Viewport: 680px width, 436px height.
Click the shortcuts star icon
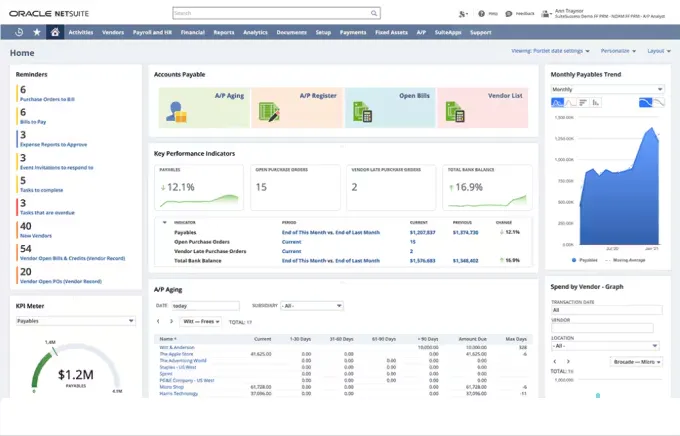click(x=37, y=32)
